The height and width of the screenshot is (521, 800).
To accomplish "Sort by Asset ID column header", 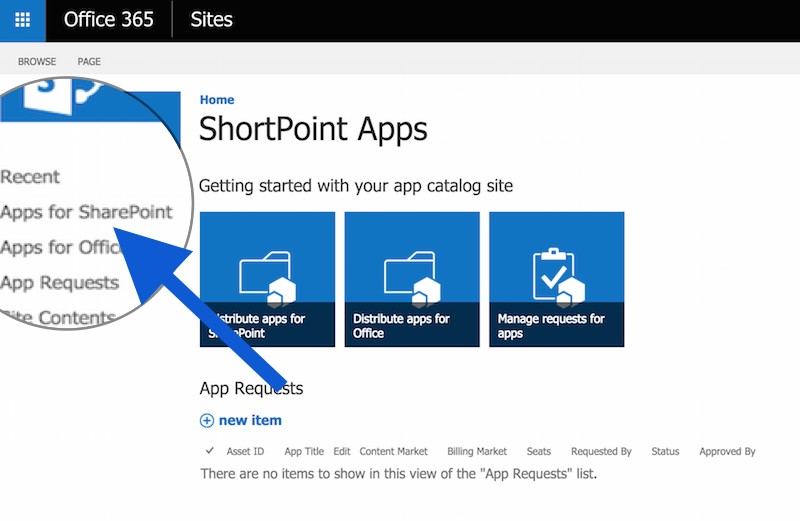I will tap(245, 451).
